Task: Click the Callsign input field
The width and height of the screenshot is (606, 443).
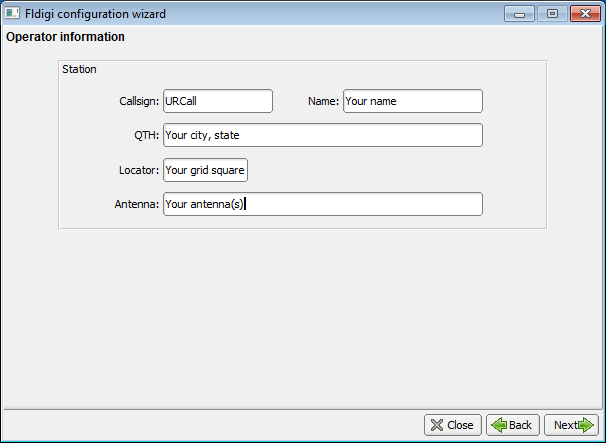Action: click(218, 101)
